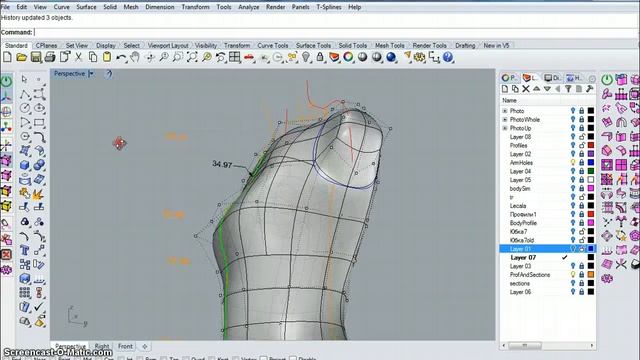Click the red car Set View icon

(249, 58)
